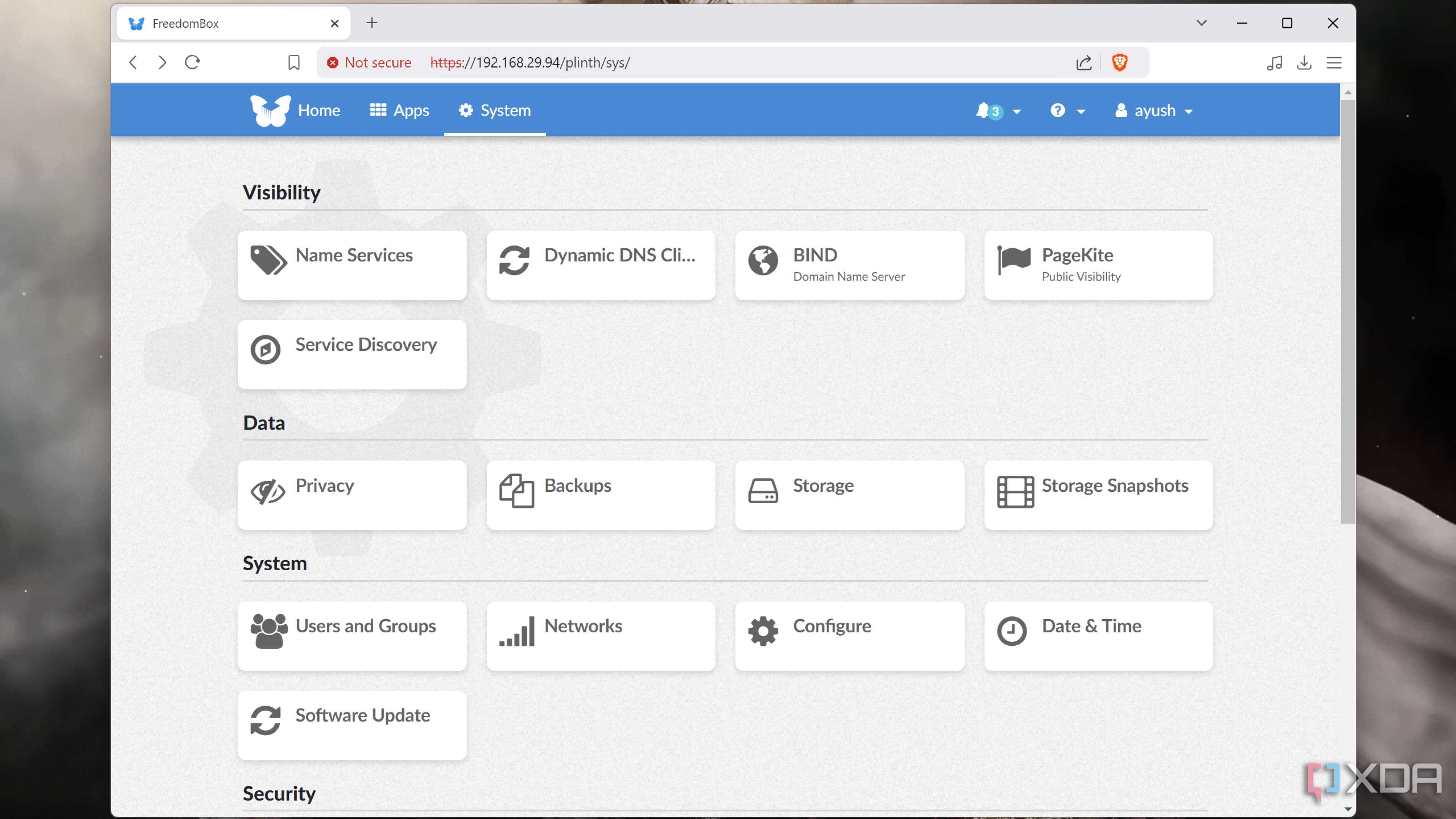The width and height of the screenshot is (1456, 819).
Task: Click the Not secure site warning
Action: 369,62
